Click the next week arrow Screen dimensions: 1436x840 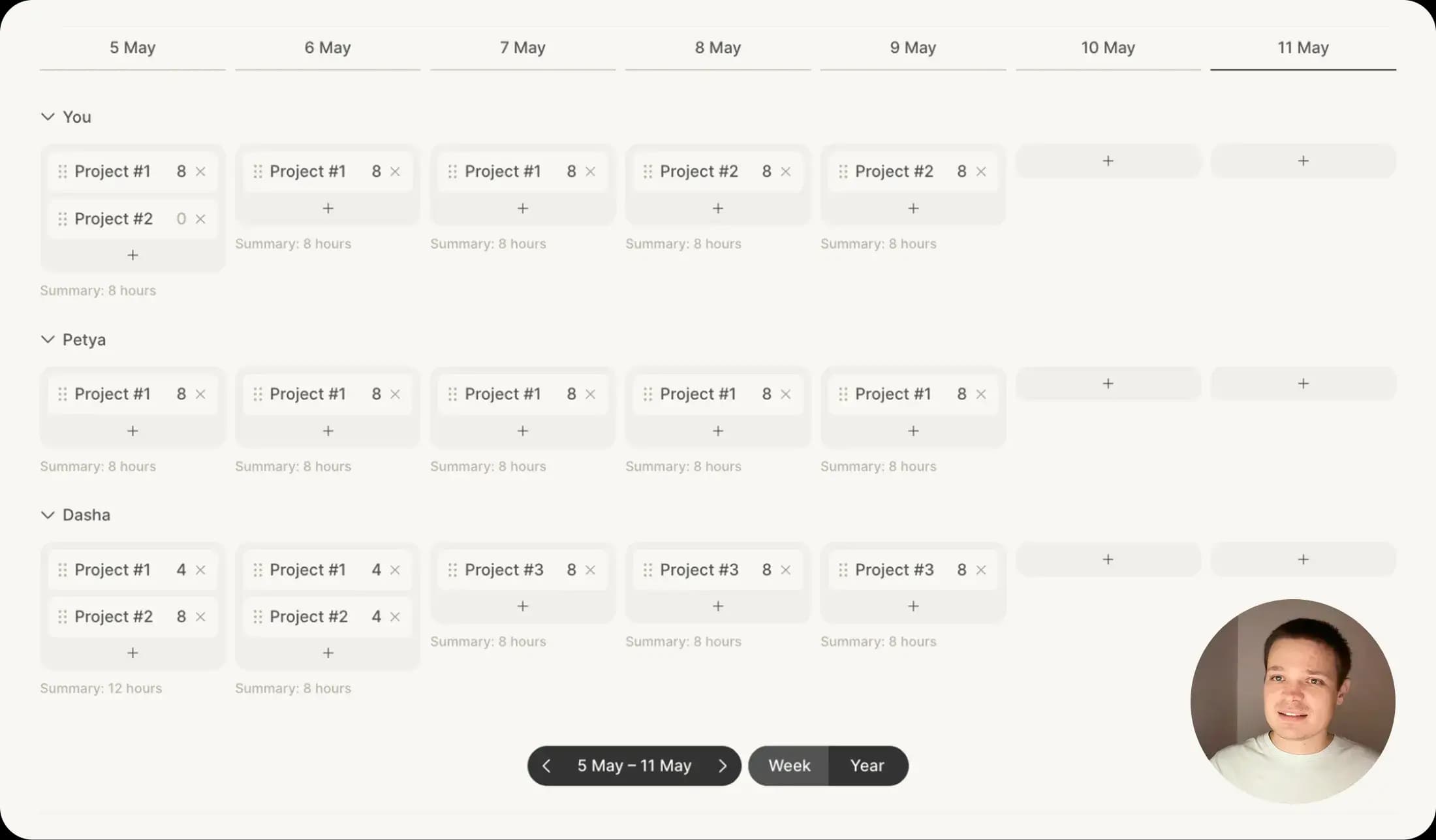(x=723, y=766)
